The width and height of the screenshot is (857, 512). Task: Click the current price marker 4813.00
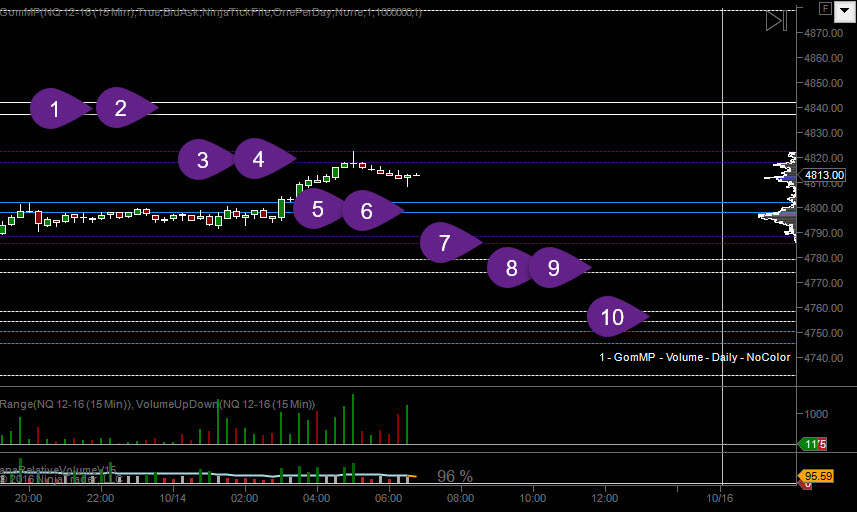coord(824,175)
